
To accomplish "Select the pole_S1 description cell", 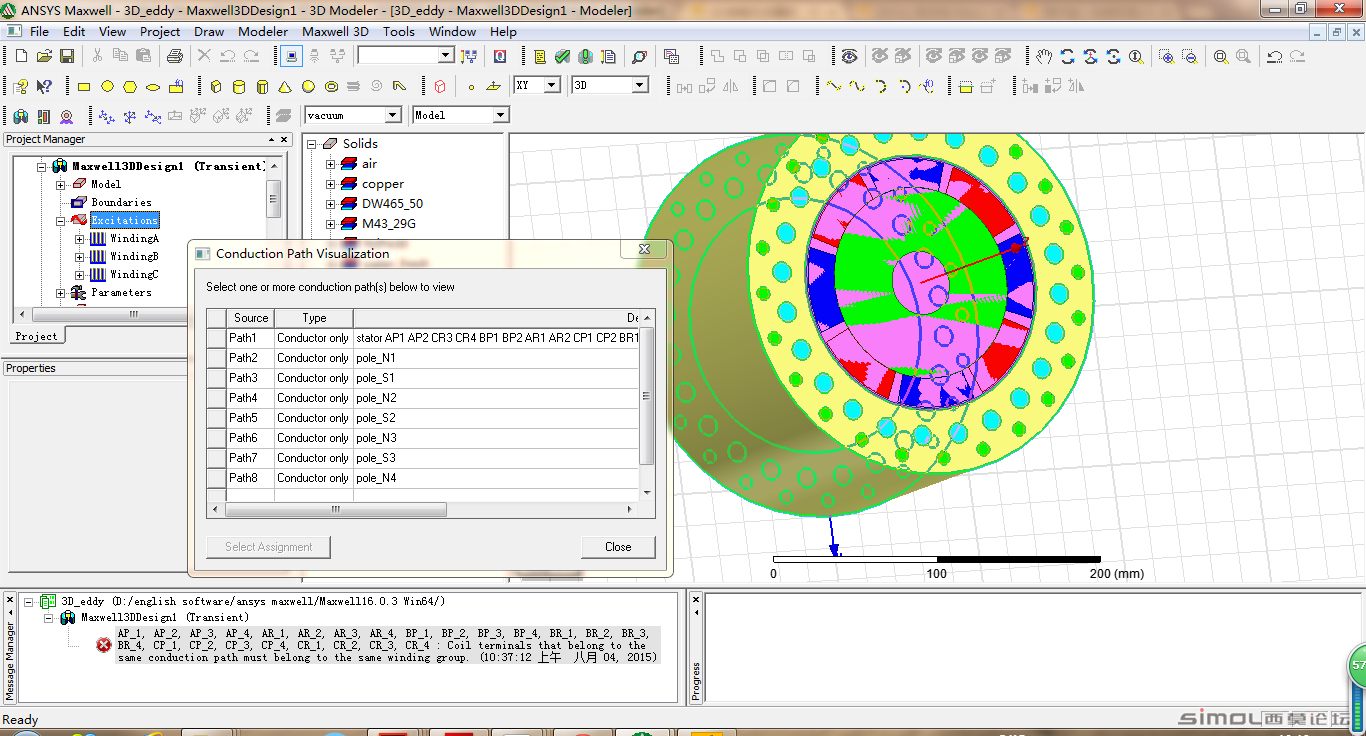I will tap(496, 378).
